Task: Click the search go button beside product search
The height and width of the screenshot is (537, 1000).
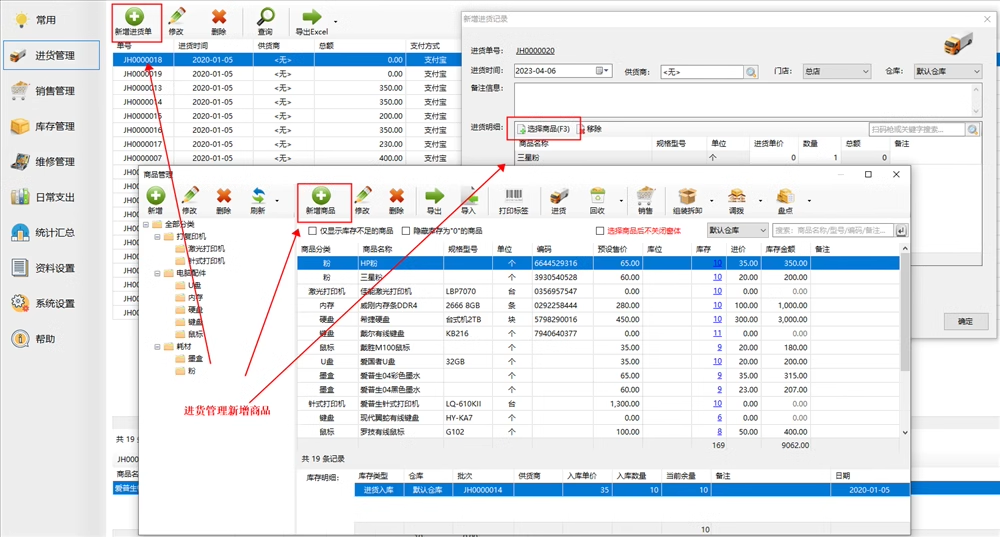Action: [x=901, y=230]
